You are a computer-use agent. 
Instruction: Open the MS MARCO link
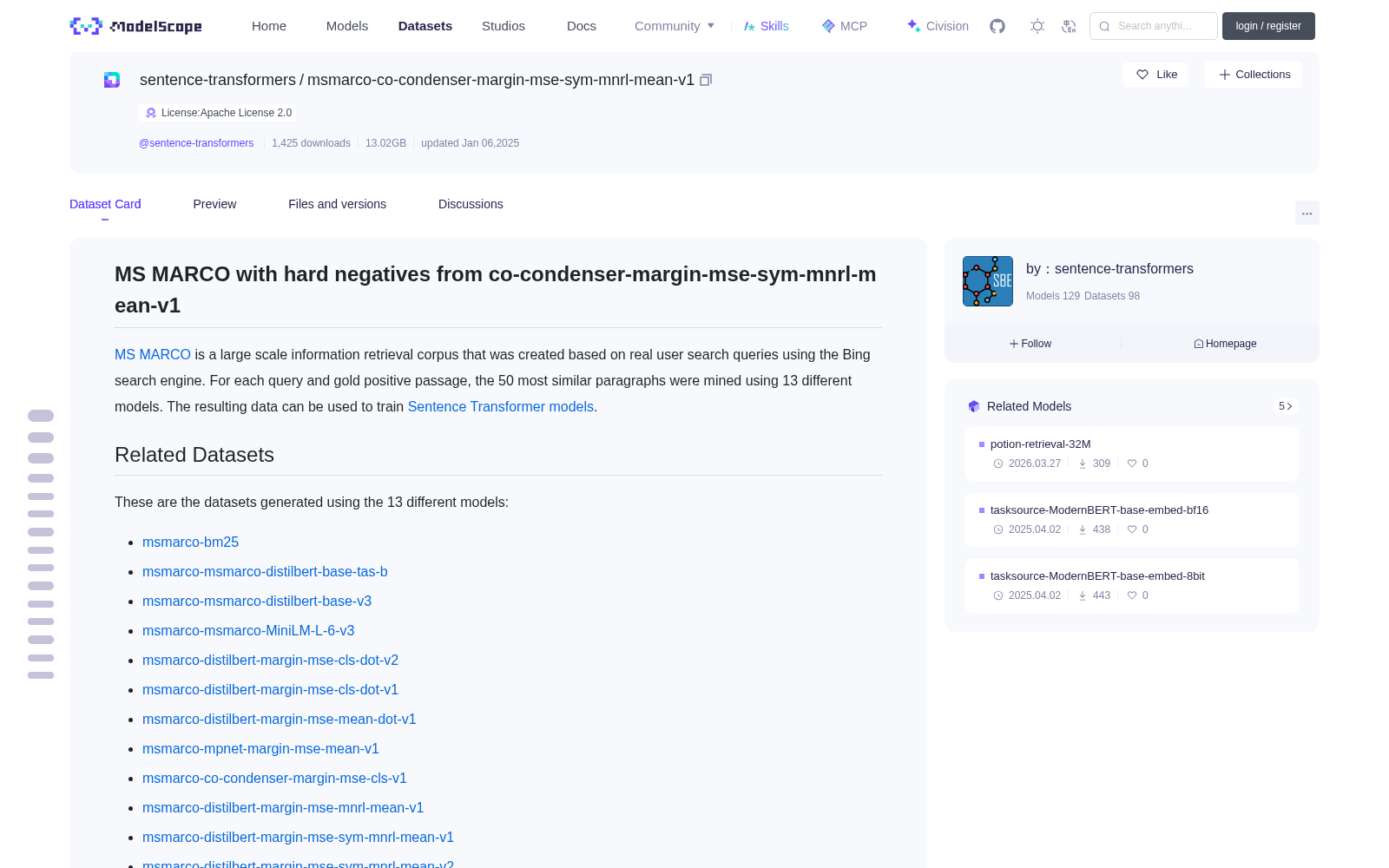[153, 354]
